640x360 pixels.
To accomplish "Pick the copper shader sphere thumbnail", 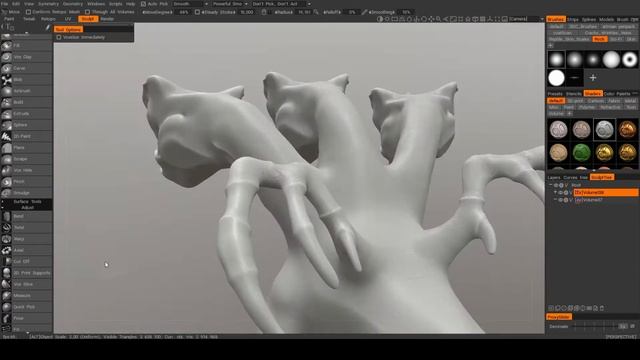I will tap(627, 130).
